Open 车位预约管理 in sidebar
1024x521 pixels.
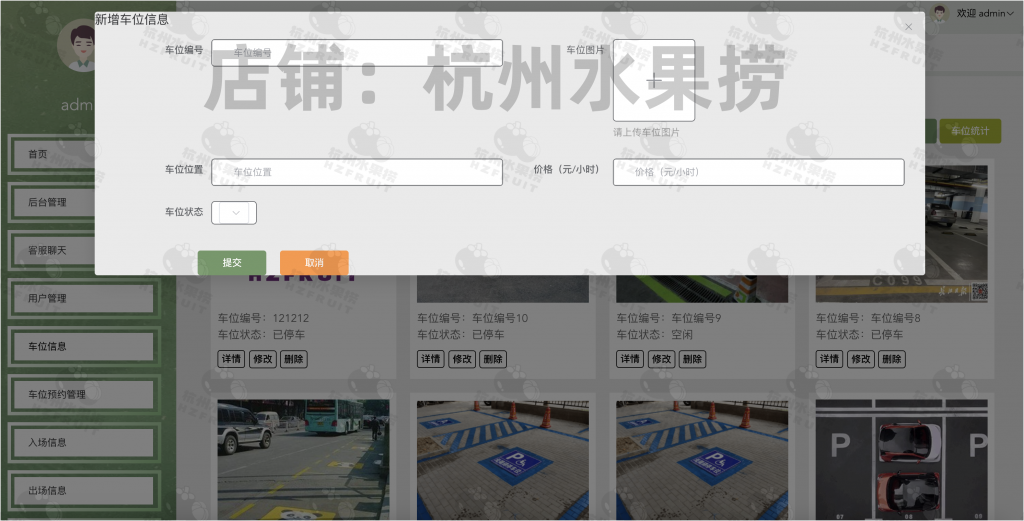84,394
